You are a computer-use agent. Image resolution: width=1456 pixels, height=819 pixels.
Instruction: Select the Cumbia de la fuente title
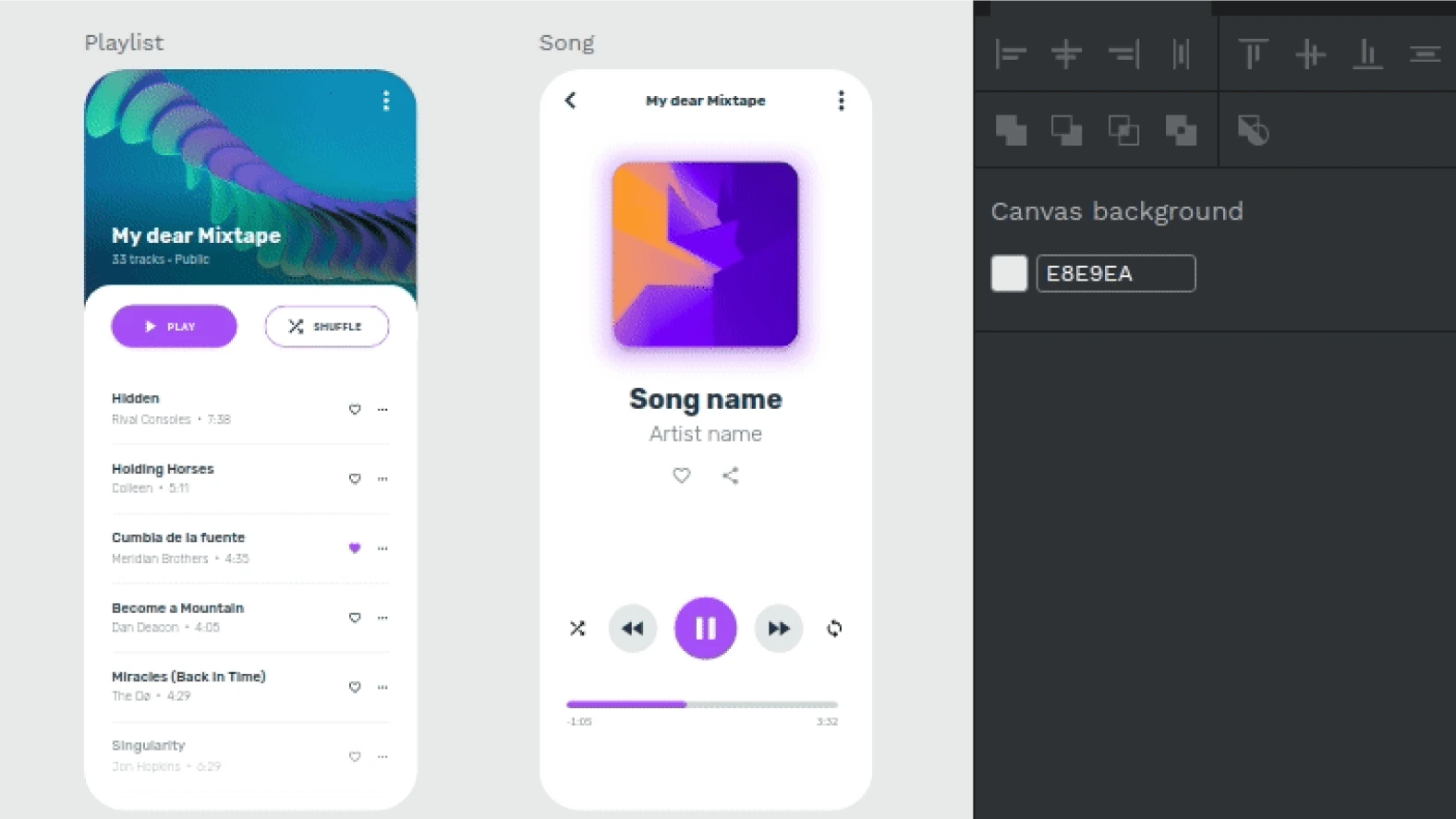(x=178, y=537)
